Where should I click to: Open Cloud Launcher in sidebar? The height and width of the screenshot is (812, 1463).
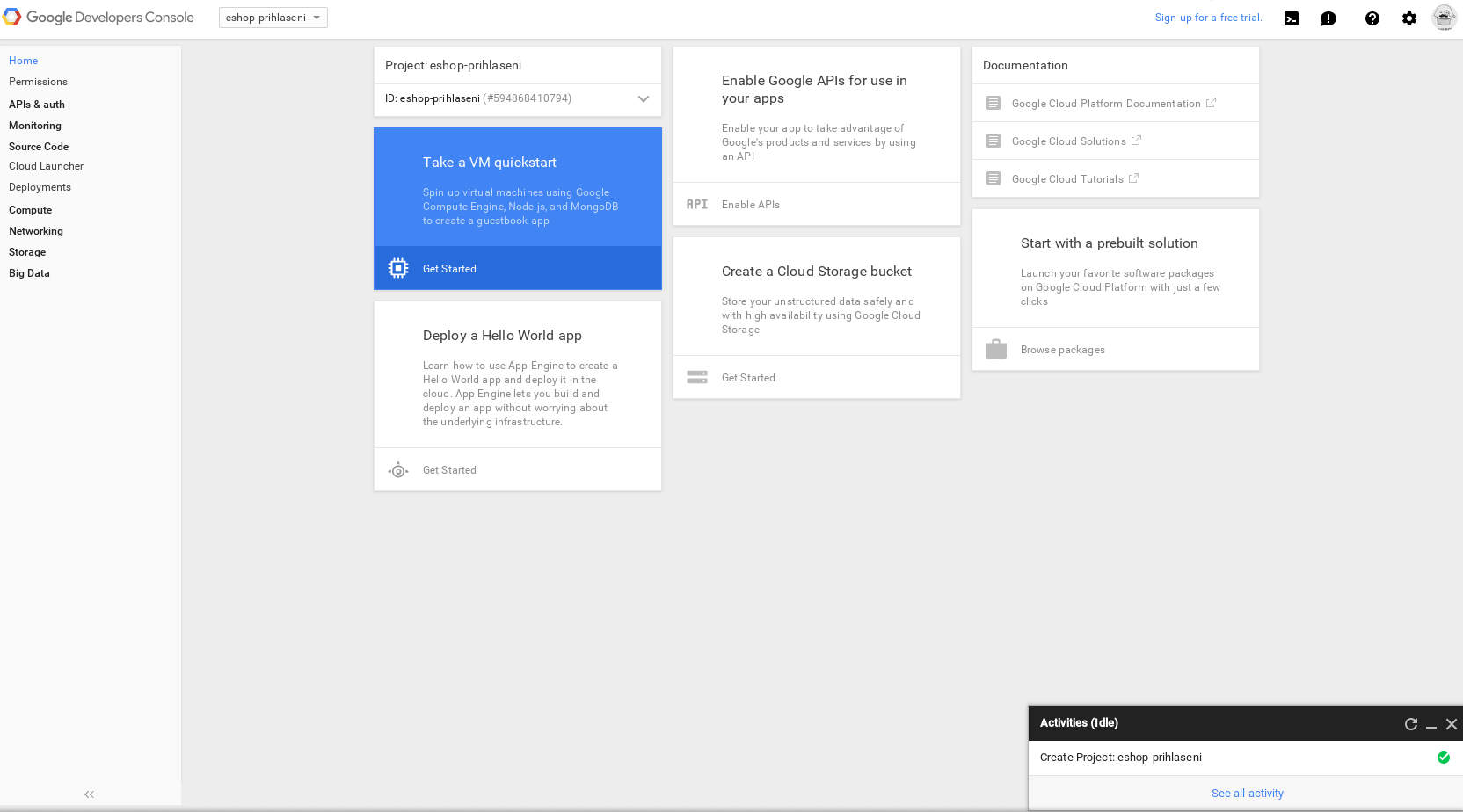[47, 166]
